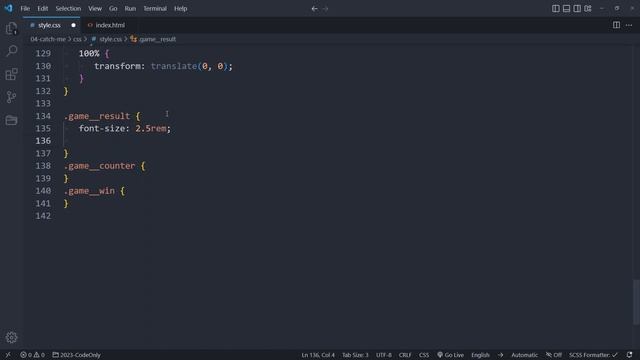The width and height of the screenshot is (640, 360).
Task: Split the editor to the right
Action: 616,25
